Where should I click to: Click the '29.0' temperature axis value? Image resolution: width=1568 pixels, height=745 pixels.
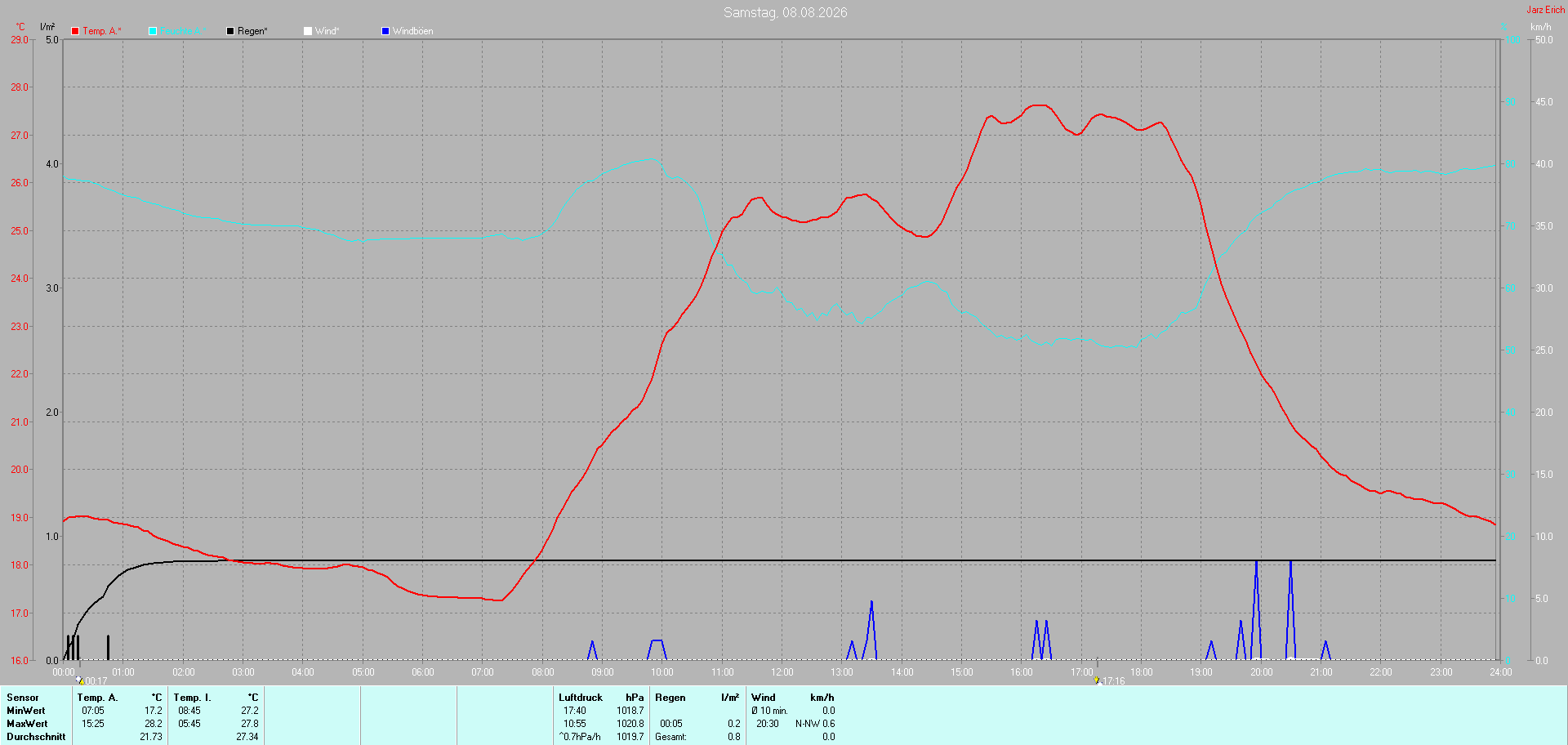(x=20, y=39)
